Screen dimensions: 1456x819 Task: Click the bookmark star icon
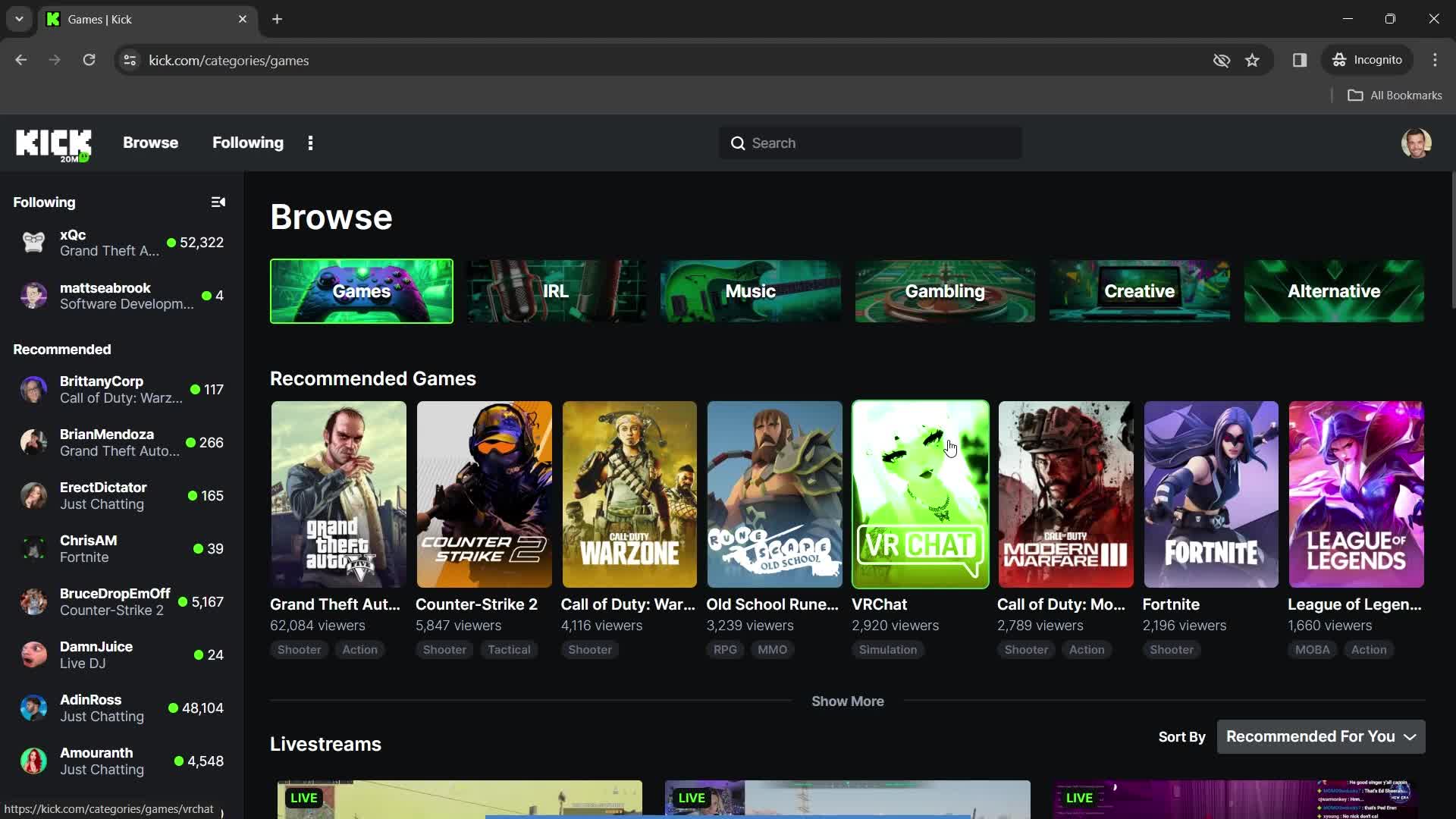pos(1252,60)
